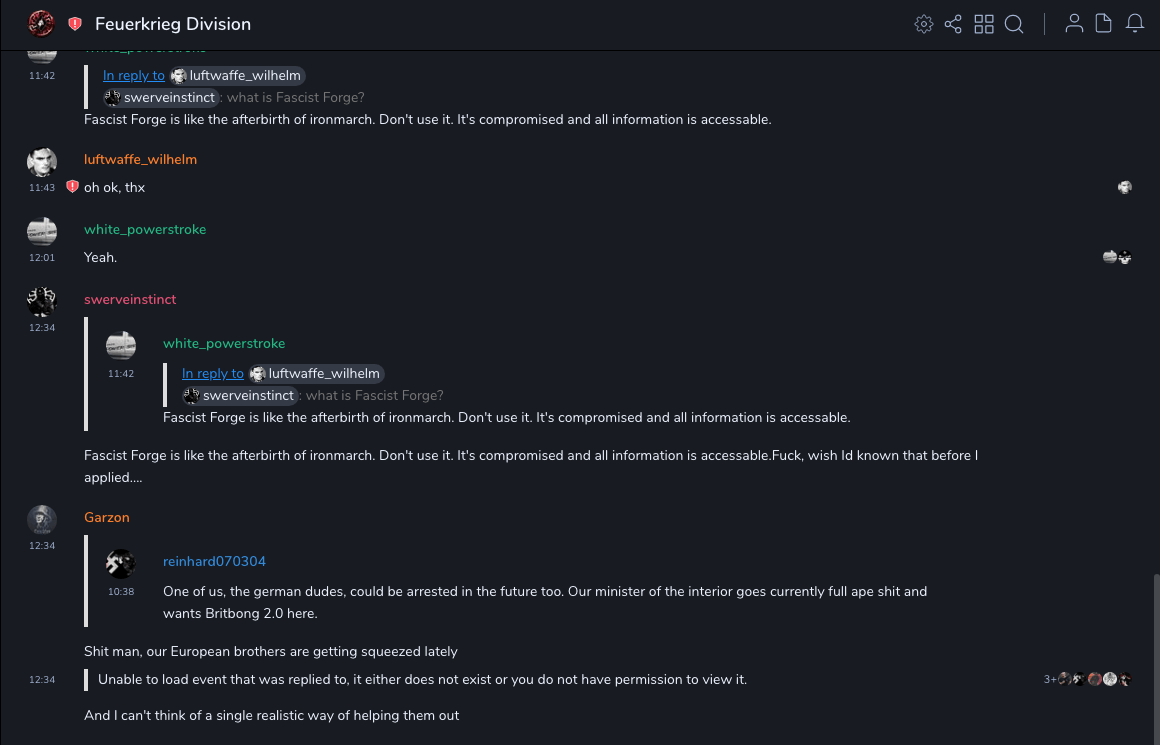Screen dimensions: 1160x745
Task: Click luftwaffe_wilhelm username above "oh ok, thx"
Action: click(x=140, y=159)
